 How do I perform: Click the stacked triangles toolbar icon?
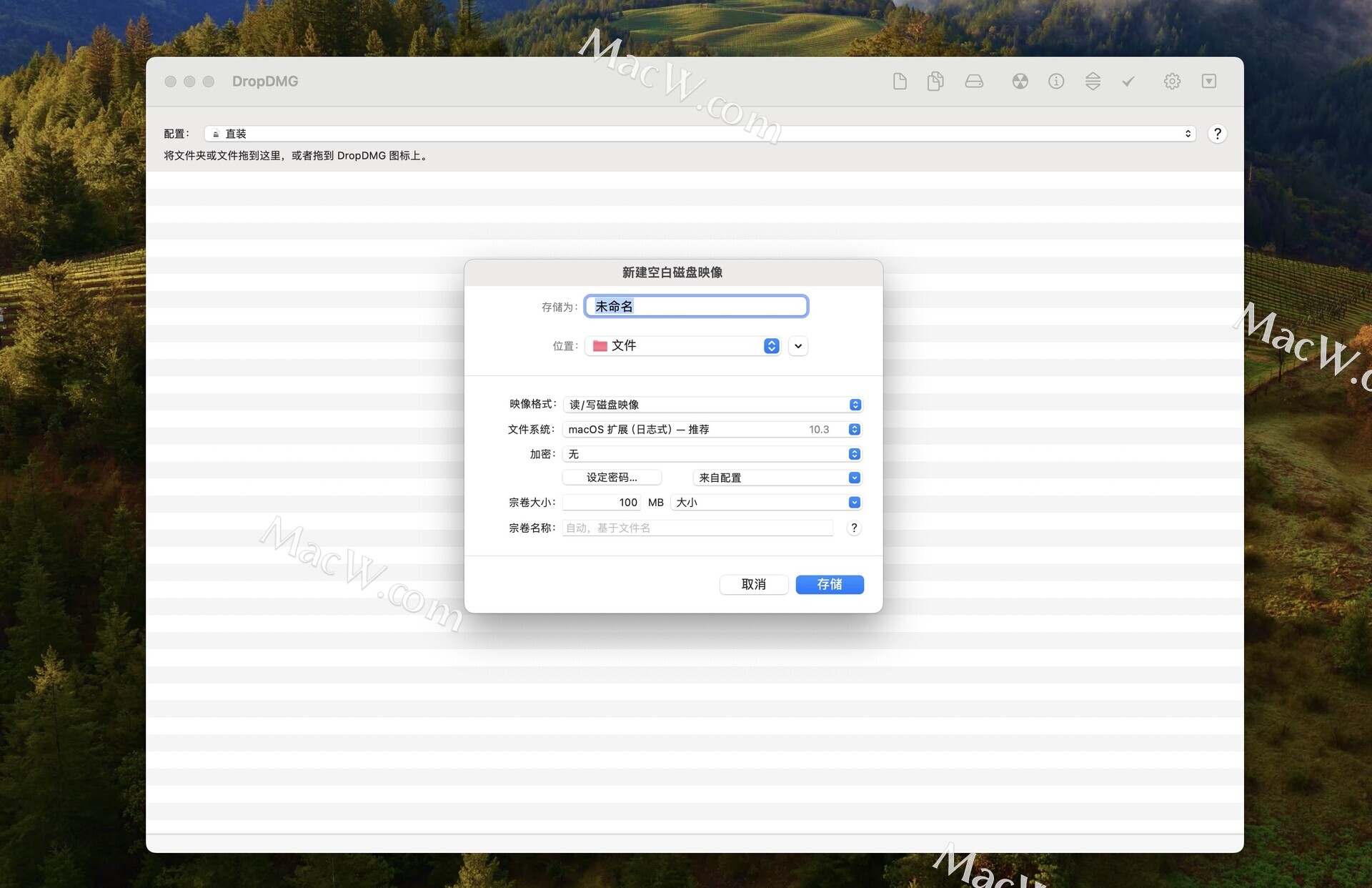1093,82
